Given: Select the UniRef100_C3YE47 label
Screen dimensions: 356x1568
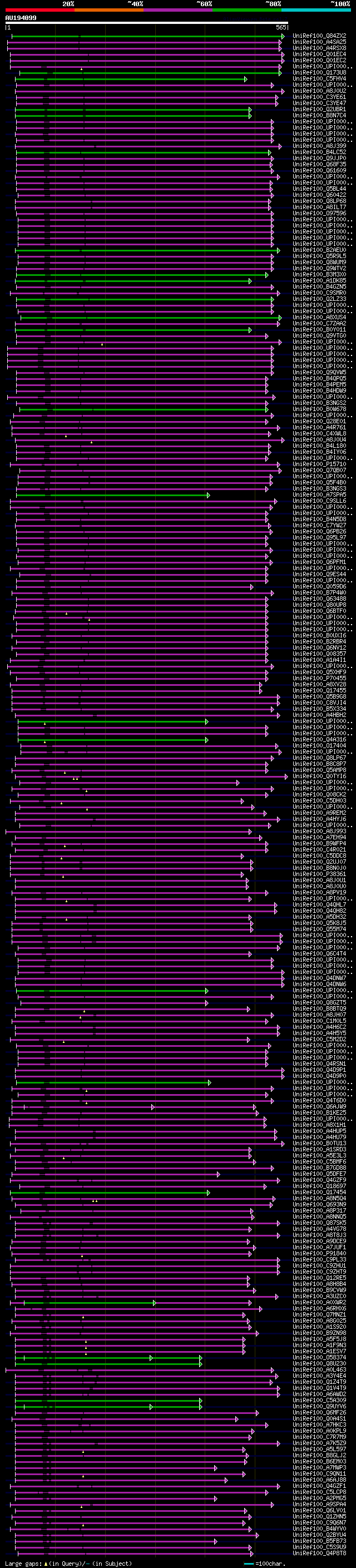Looking at the screenshot, I should 319,103.
